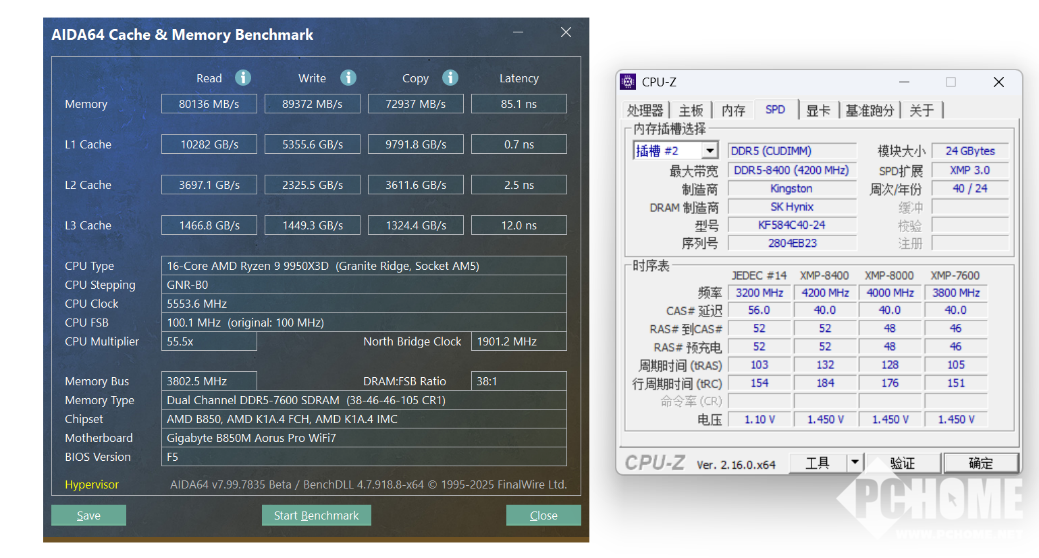
Task: Click the CPU Stepping GNR-B0 value
Action: point(364,285)
